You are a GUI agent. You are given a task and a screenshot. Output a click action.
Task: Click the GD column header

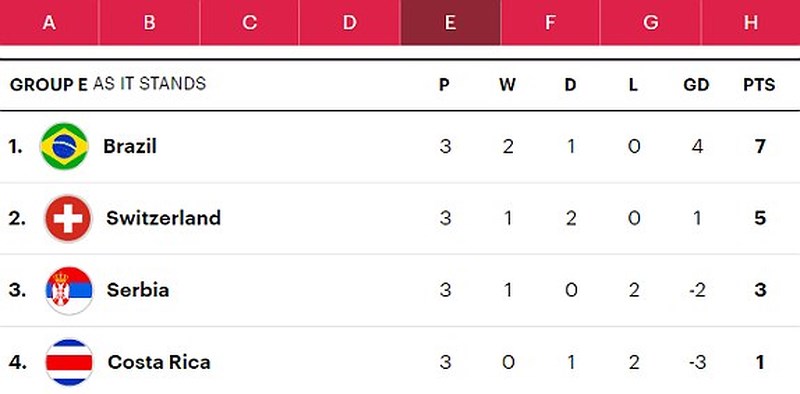(x=696, y=85)
